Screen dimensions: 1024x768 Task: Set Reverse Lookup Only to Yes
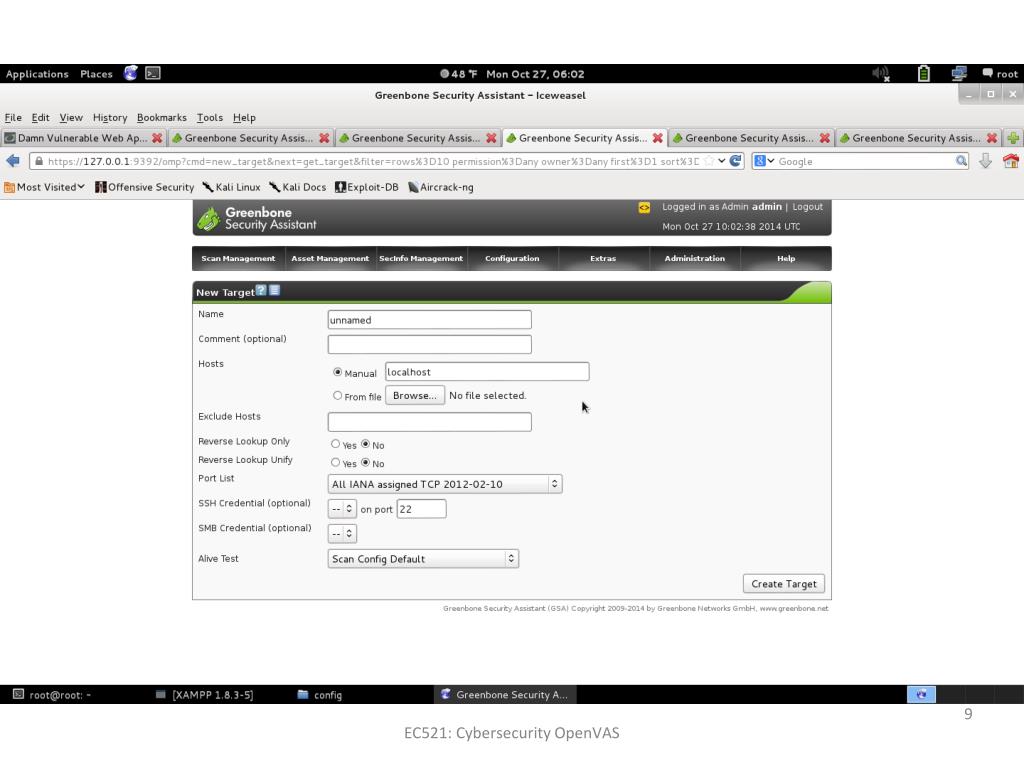(x=336, y=443)
